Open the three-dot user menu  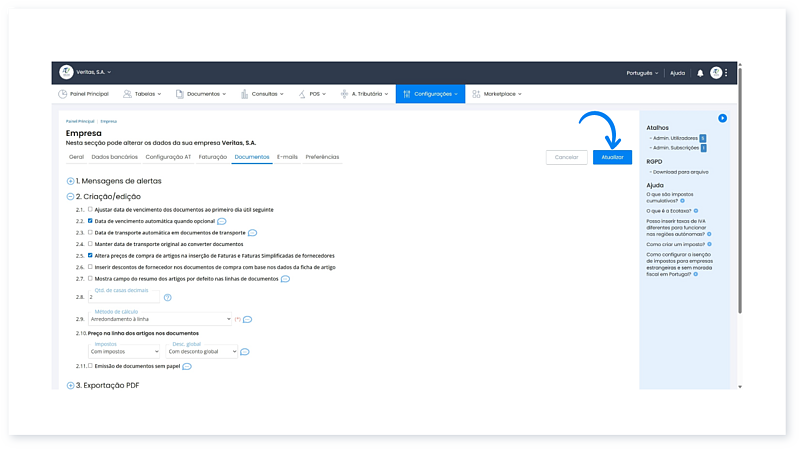tap(727, 73)
